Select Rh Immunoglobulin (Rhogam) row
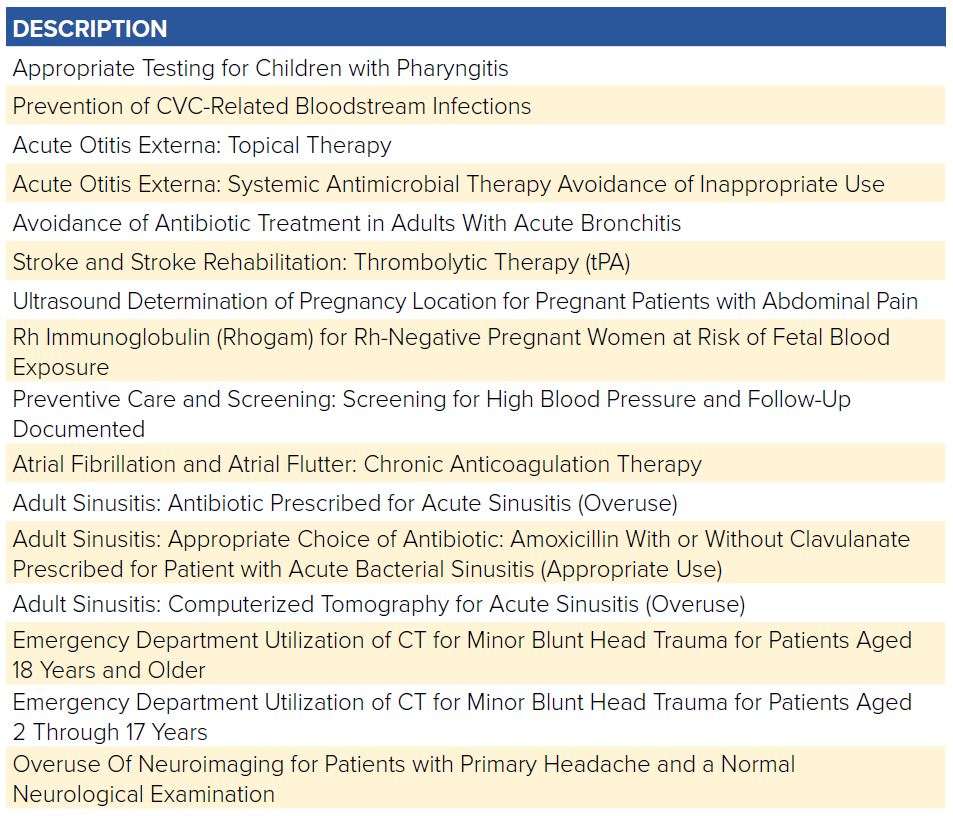 click(476, 351)
